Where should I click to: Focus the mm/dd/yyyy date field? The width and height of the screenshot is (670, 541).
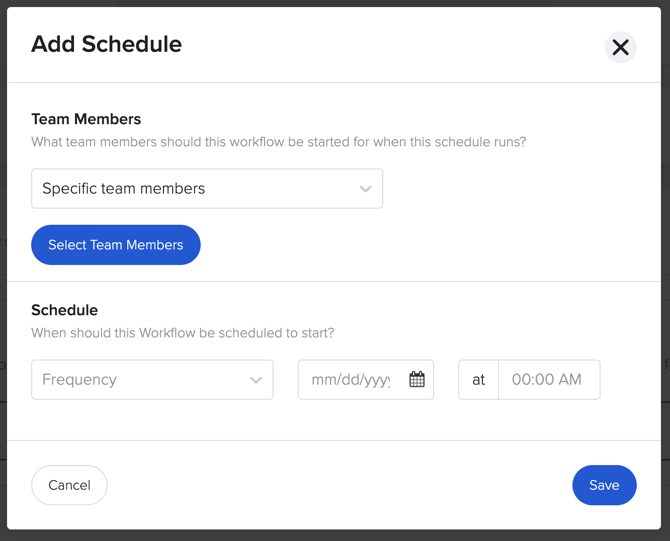[366, 379]
